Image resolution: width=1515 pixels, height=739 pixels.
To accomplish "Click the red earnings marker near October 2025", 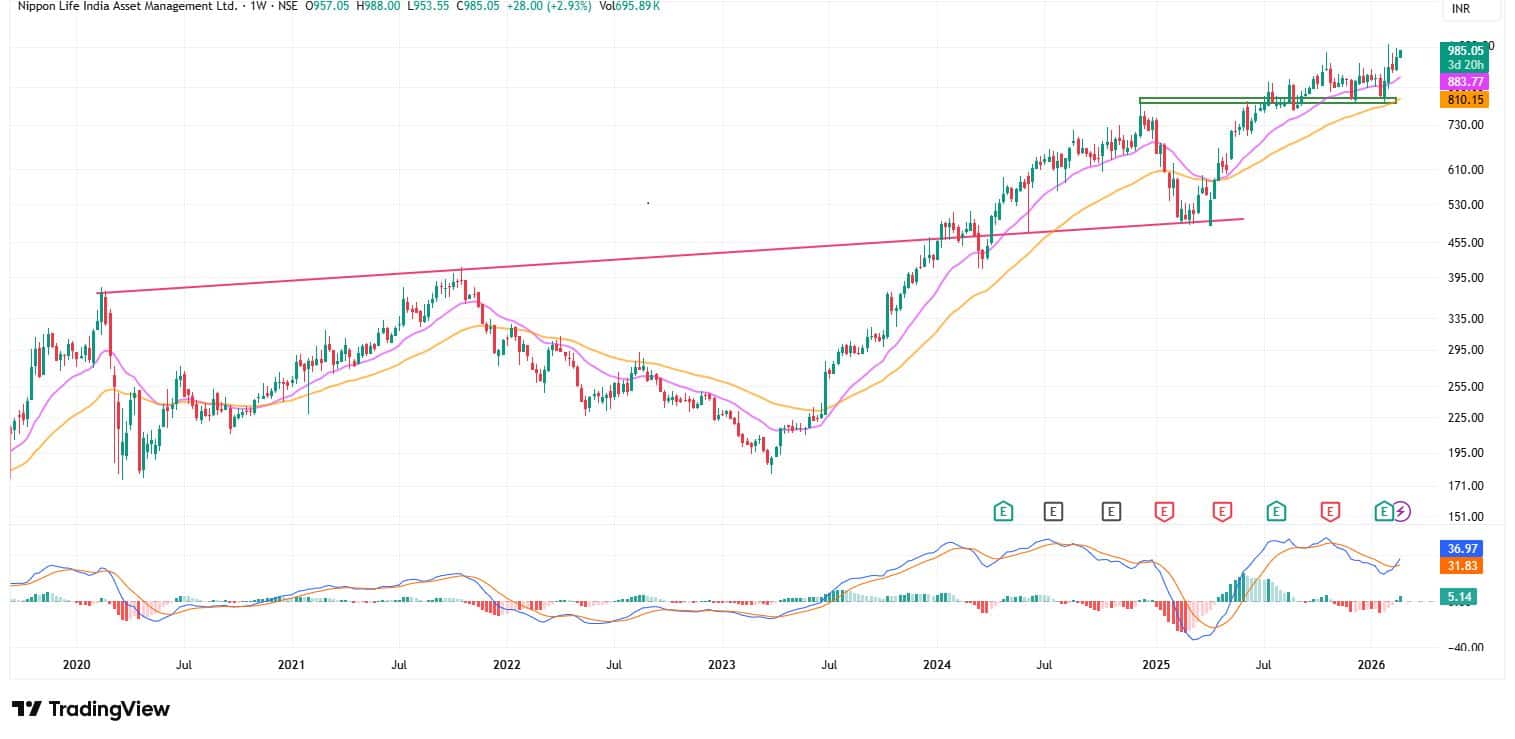I will point(1330,511).
